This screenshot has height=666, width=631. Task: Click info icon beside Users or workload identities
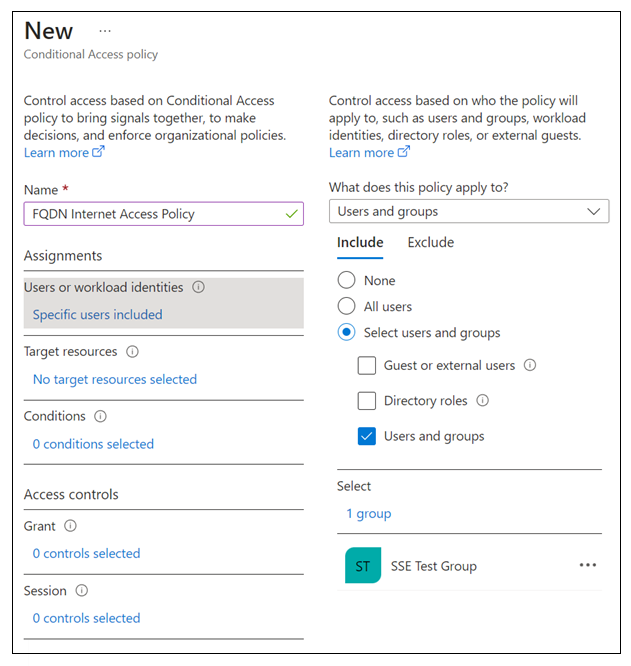coord(198,287)
